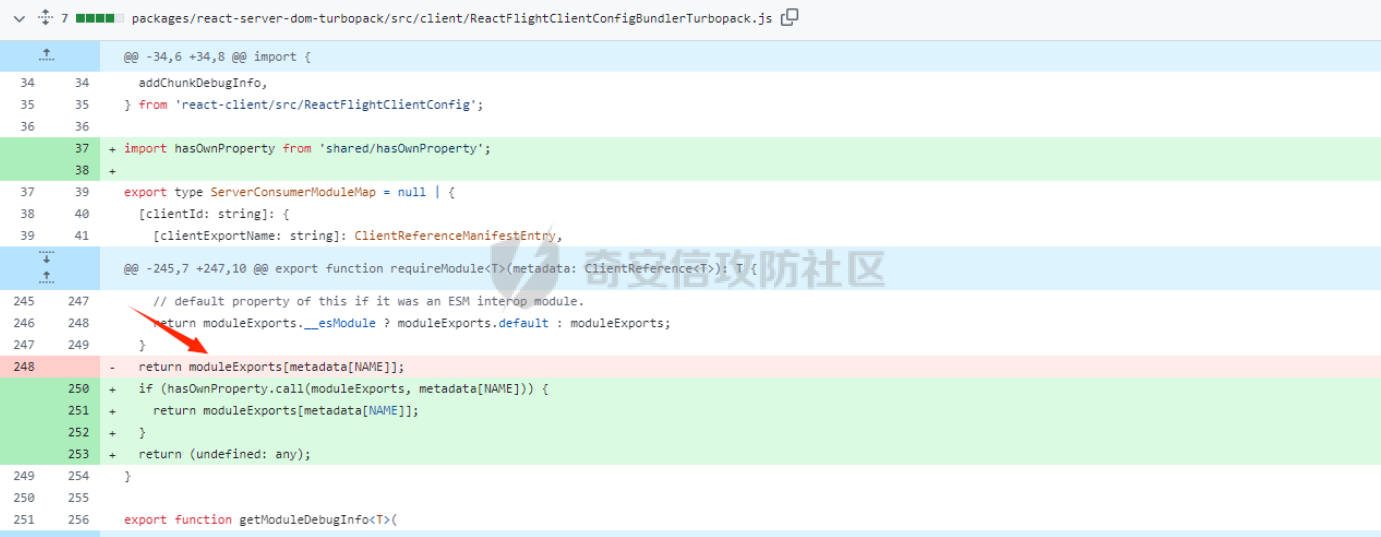1381x537 pixels.
Task: Click the removed 'return moduleExports[metadata[NAME]]' line
Action: 271,367
